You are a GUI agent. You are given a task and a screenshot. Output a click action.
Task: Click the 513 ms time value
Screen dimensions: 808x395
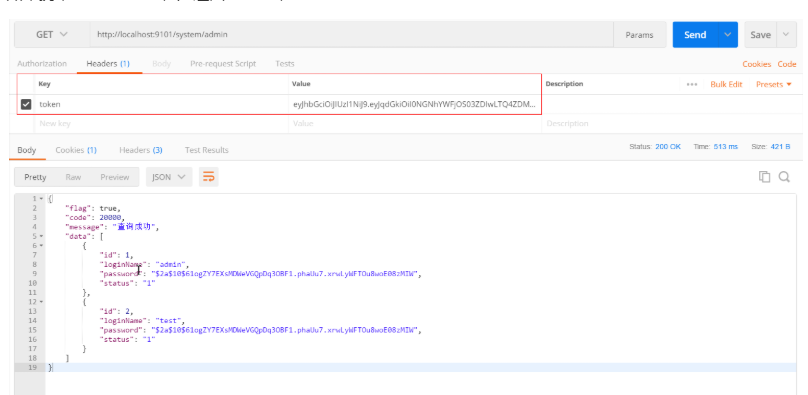pos(726,147)
